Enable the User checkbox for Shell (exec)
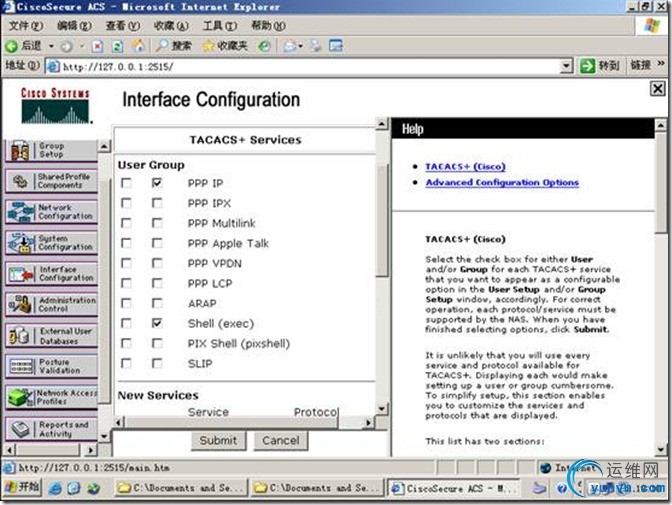 pos(126,324)
